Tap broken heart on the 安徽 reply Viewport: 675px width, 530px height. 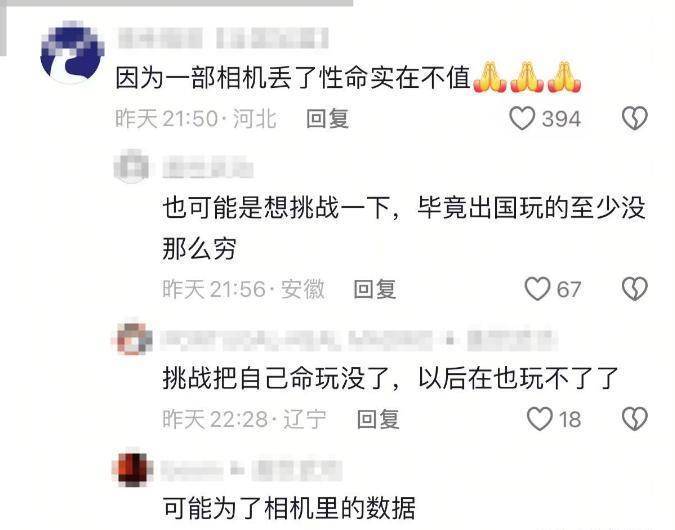point(635,288)
